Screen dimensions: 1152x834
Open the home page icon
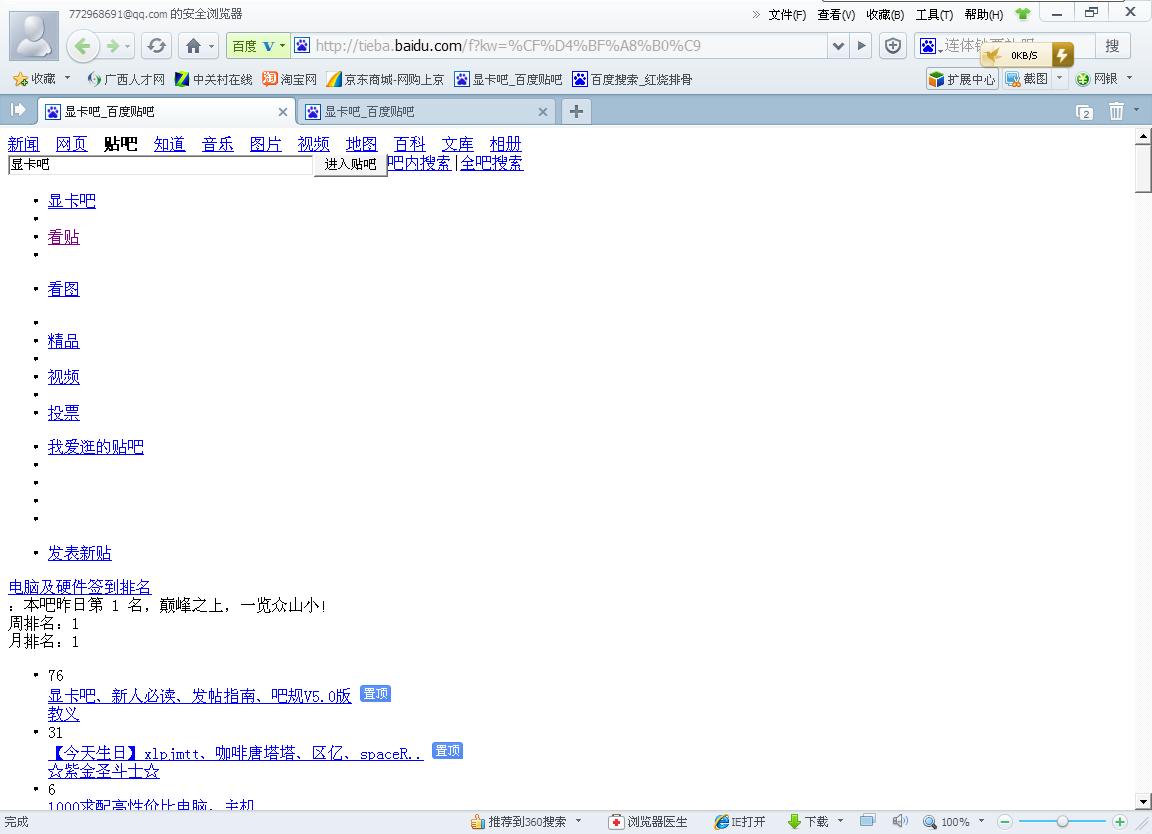pos(193,46)
